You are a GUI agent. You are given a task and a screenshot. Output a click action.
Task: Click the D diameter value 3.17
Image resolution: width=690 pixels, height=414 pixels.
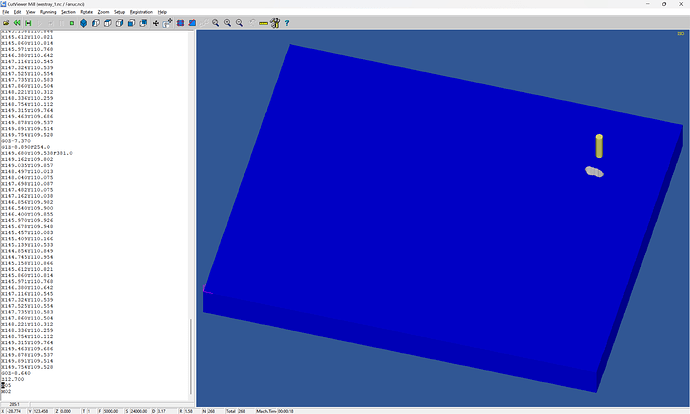tap(161, 411)
